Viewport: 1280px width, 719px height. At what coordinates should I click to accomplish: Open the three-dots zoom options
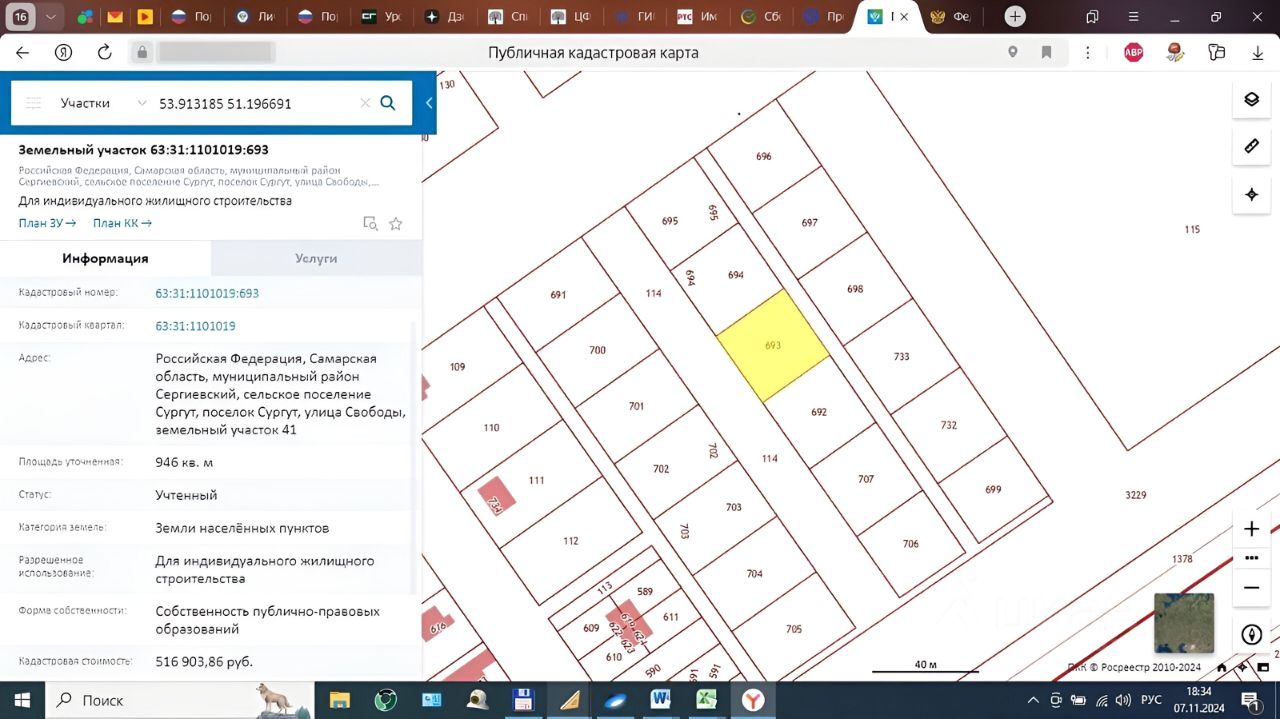click(x=1251, y=558)
